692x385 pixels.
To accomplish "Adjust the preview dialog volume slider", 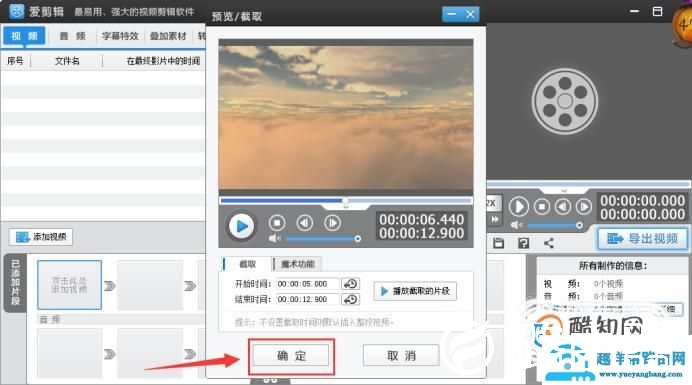I will 323,239.
